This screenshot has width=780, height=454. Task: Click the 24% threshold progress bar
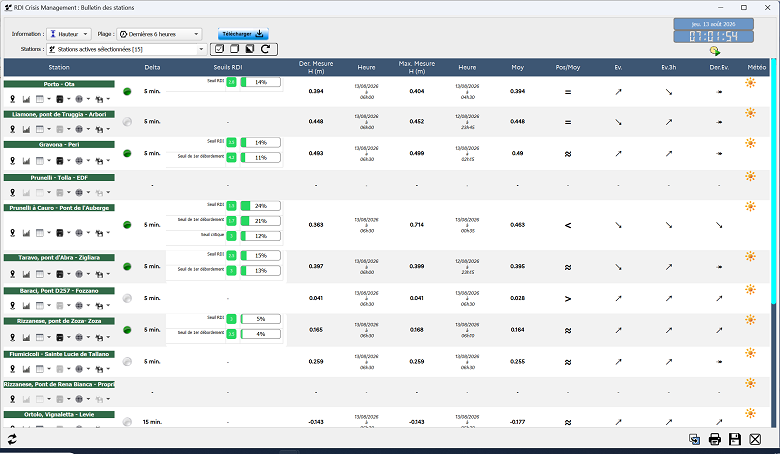point(260,206)
